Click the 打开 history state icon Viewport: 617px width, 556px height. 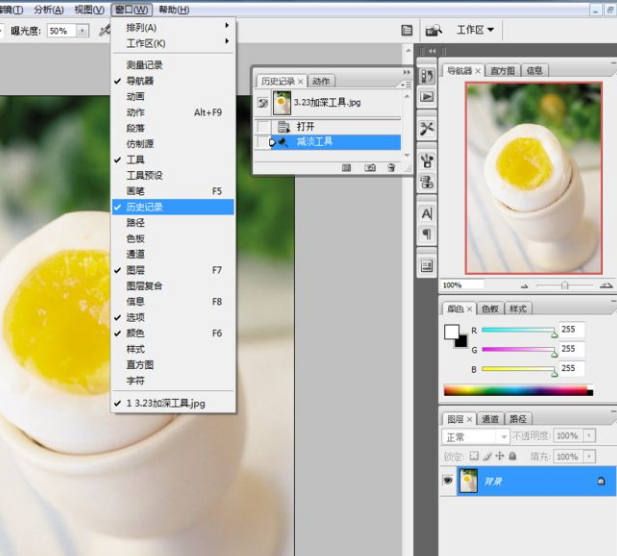pos(284,127)
